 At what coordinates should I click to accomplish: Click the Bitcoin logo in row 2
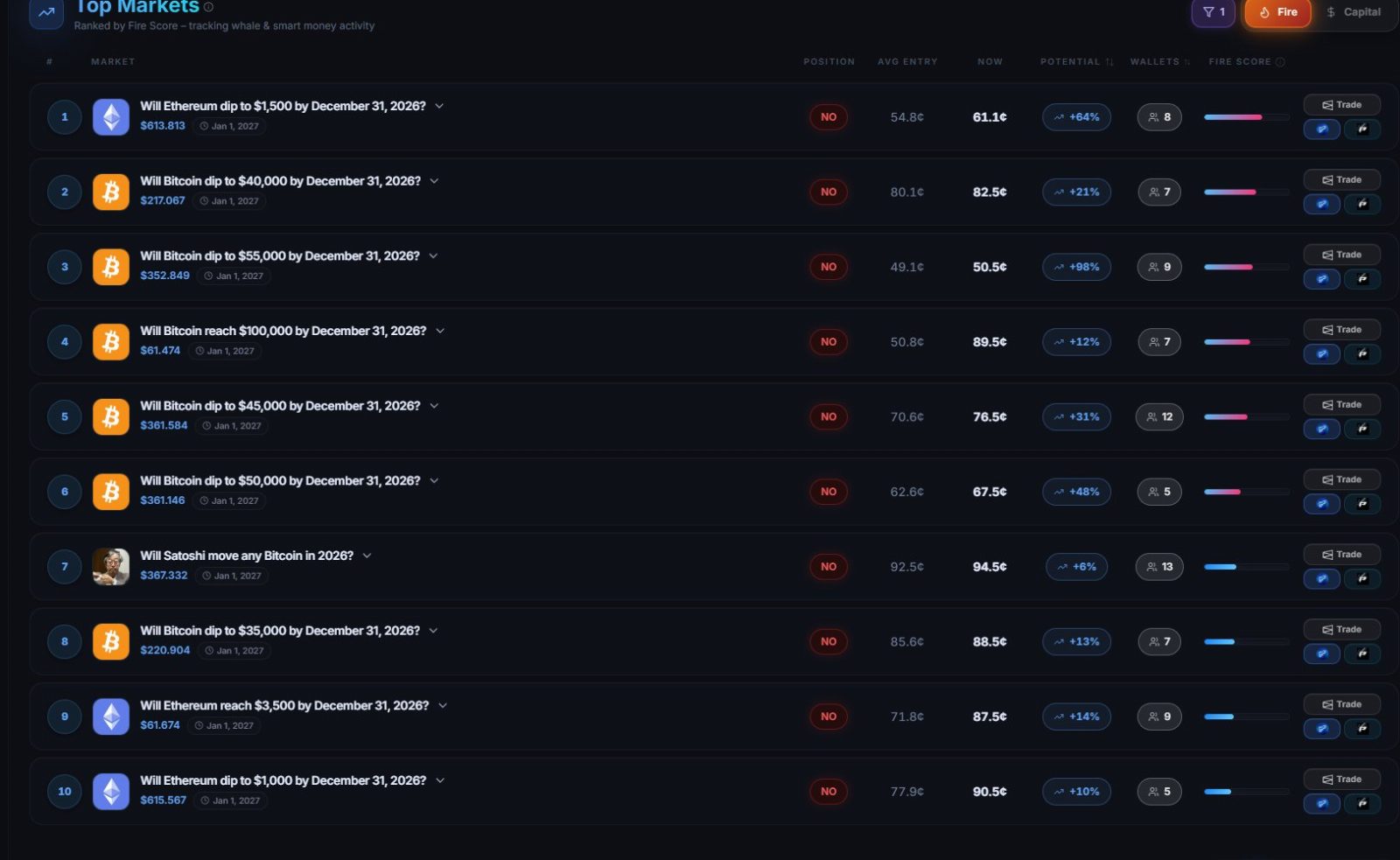tap(111, 192)
